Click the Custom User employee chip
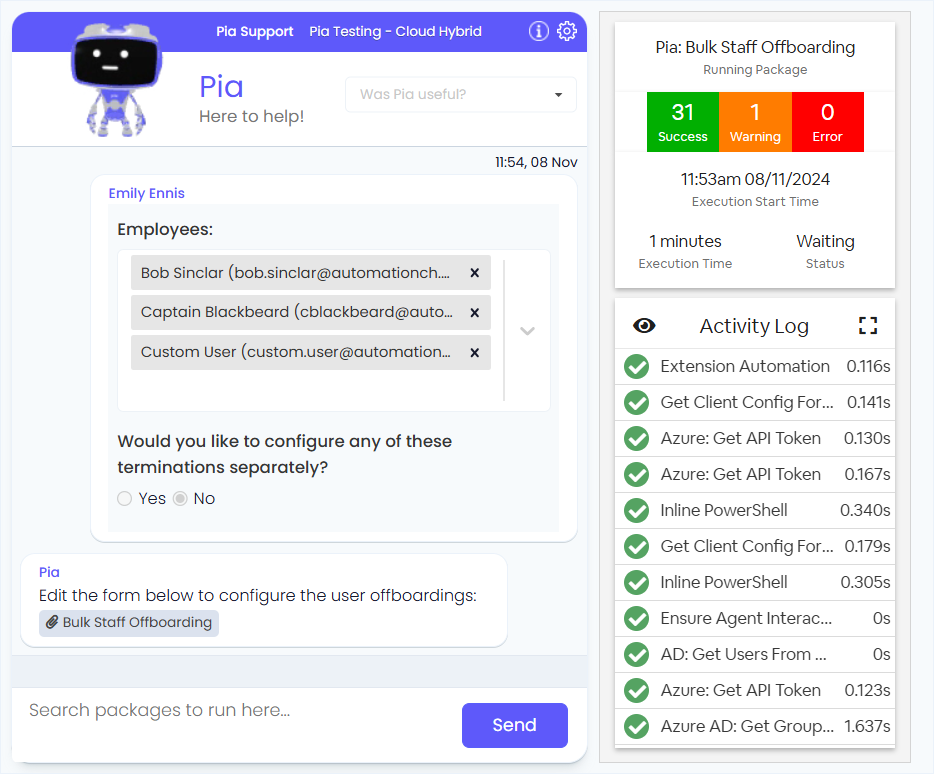The image size is (934, 774). pyautogui.click(x=311, y=353)
